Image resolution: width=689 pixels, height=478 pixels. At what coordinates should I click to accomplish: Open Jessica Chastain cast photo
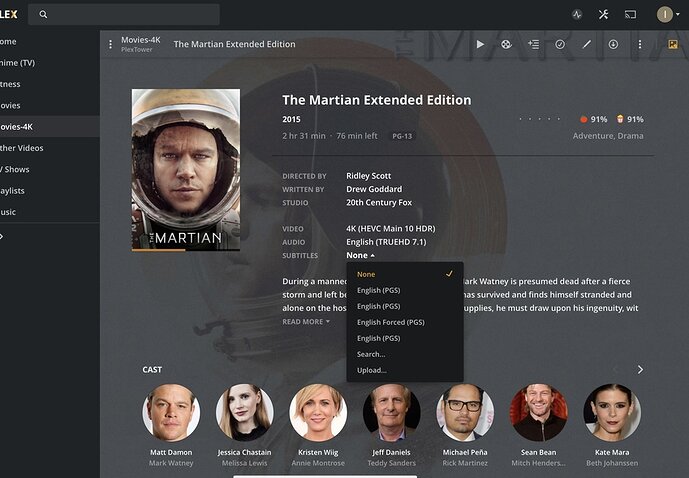click(x=244, y=413)
